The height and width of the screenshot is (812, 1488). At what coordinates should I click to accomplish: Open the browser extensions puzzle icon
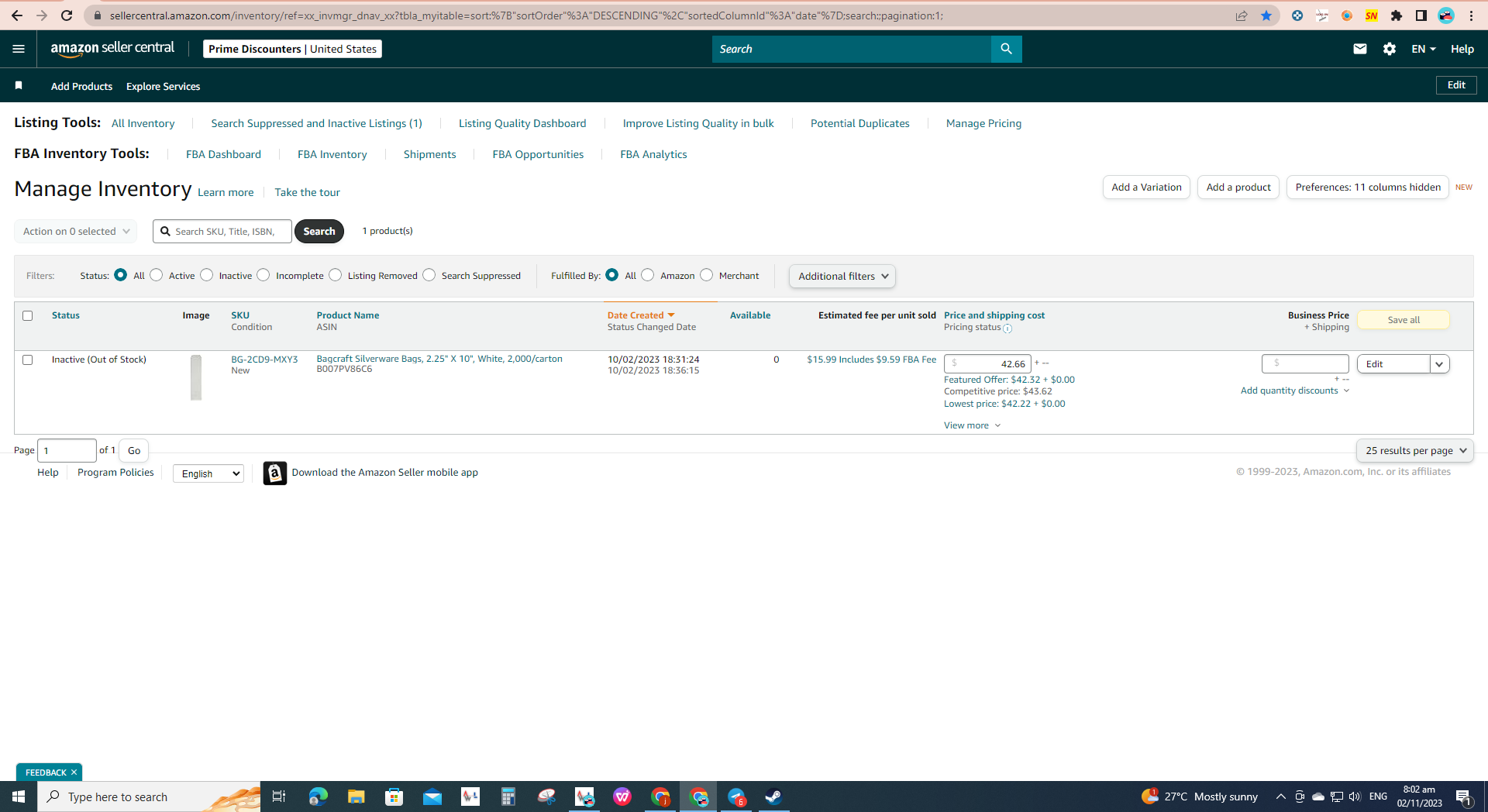pos(1397,15)
